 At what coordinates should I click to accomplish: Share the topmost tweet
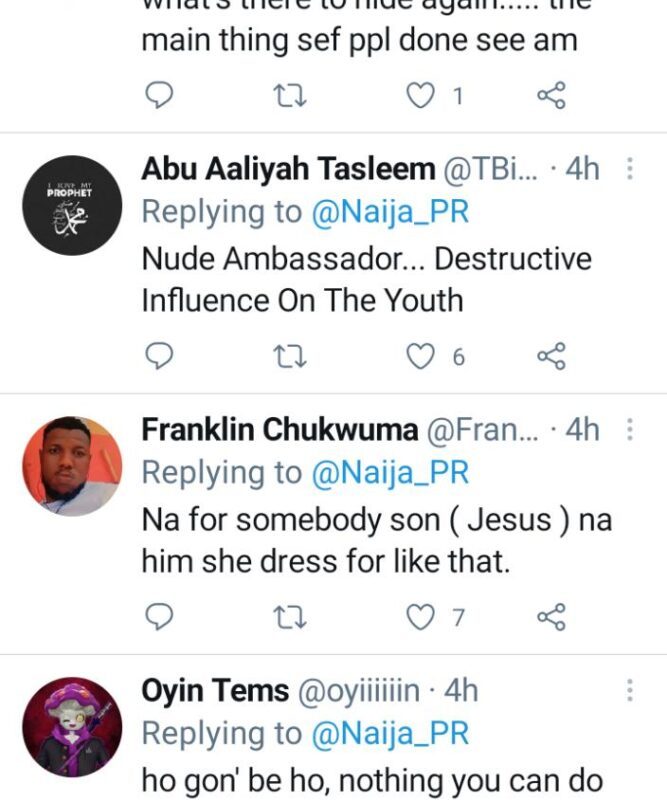point(551,95)
